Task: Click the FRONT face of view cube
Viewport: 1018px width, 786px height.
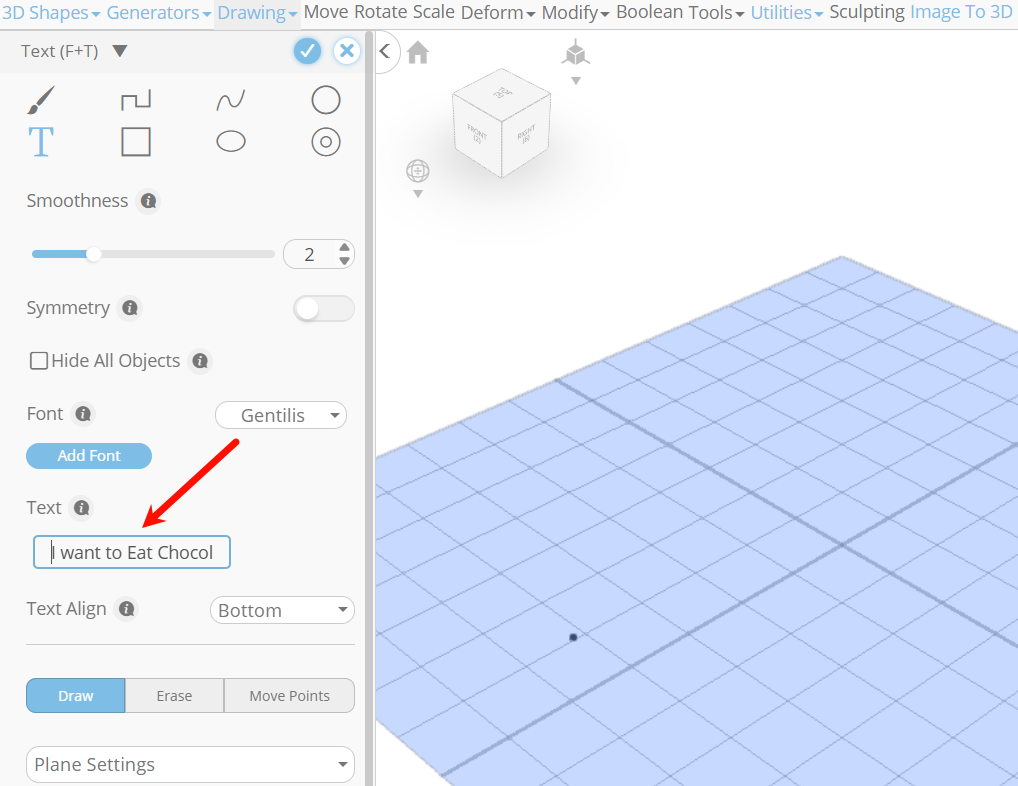Action: [x=478, y=134]
